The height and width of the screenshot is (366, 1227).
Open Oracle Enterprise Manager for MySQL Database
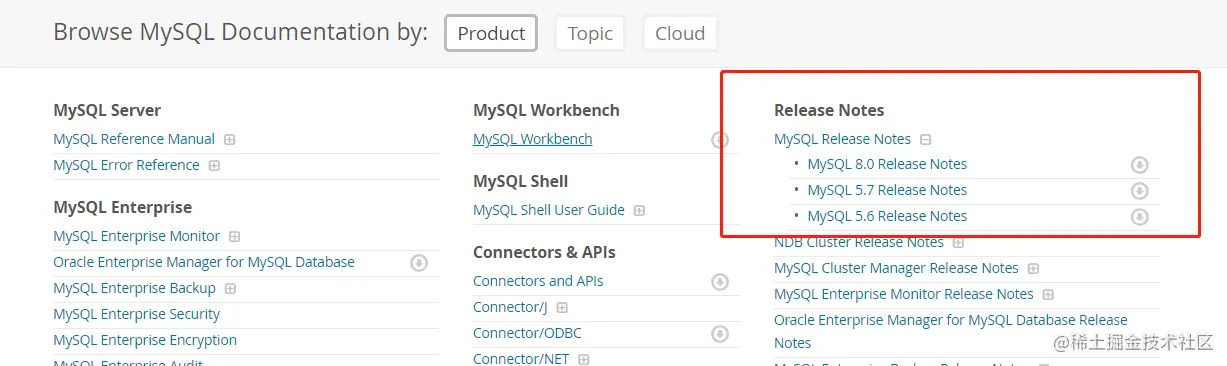(x=204, y=262)
